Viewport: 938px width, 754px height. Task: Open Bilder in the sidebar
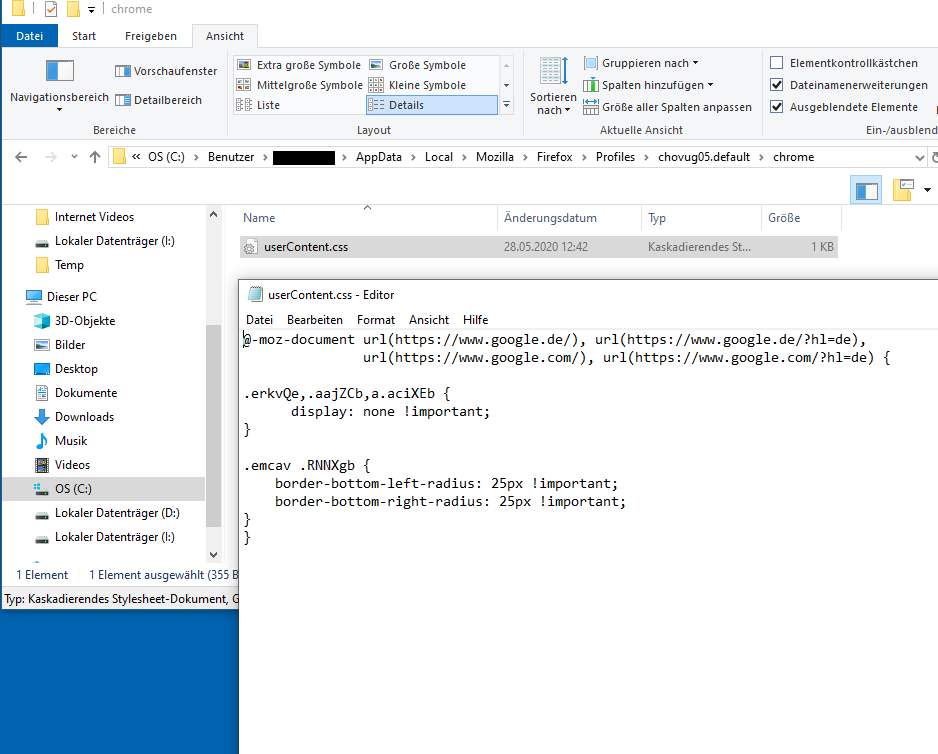(x=60, y=345)
